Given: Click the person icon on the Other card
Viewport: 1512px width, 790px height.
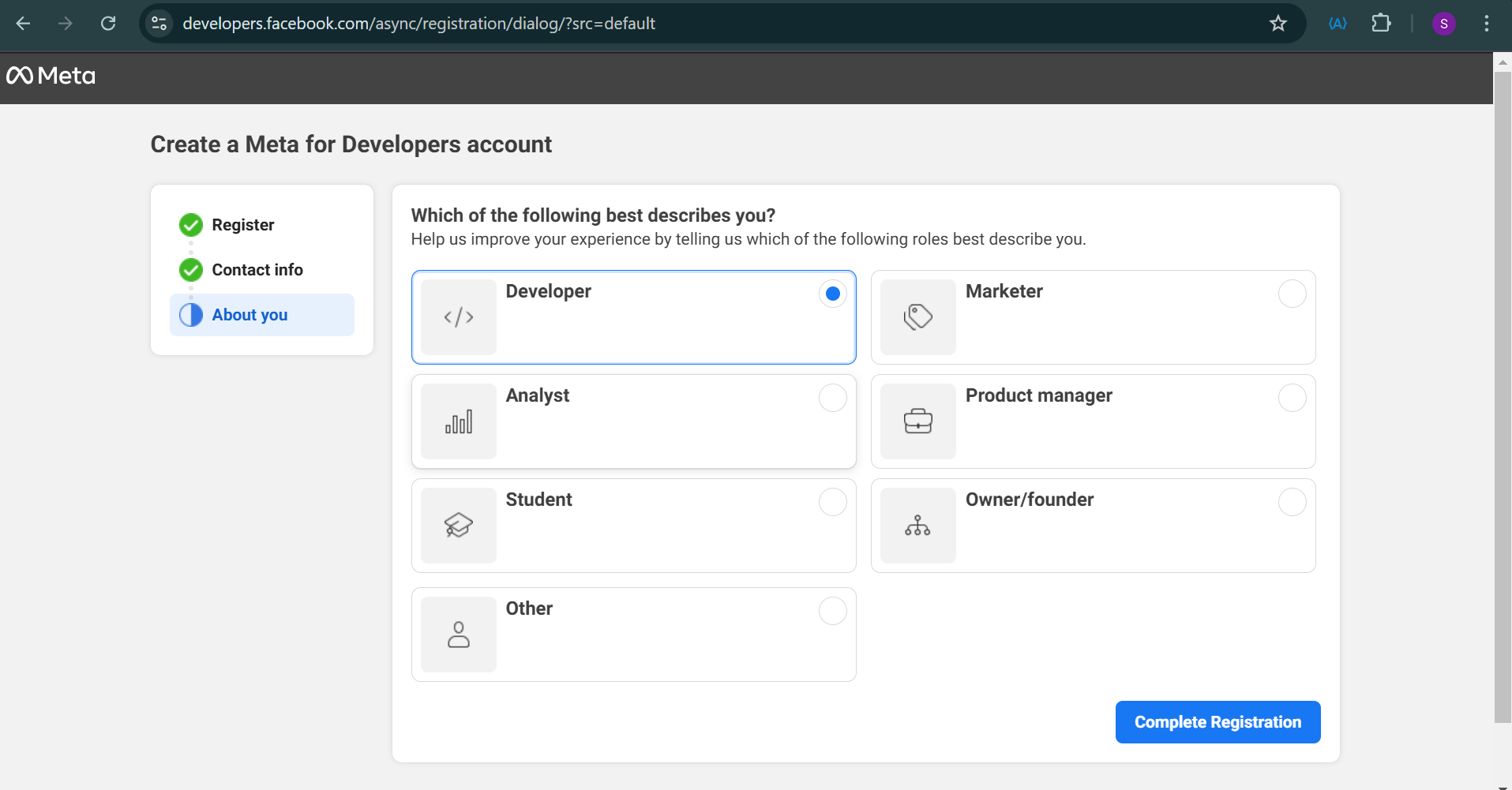Looking at the screenshot, I should tap(458, 635).
